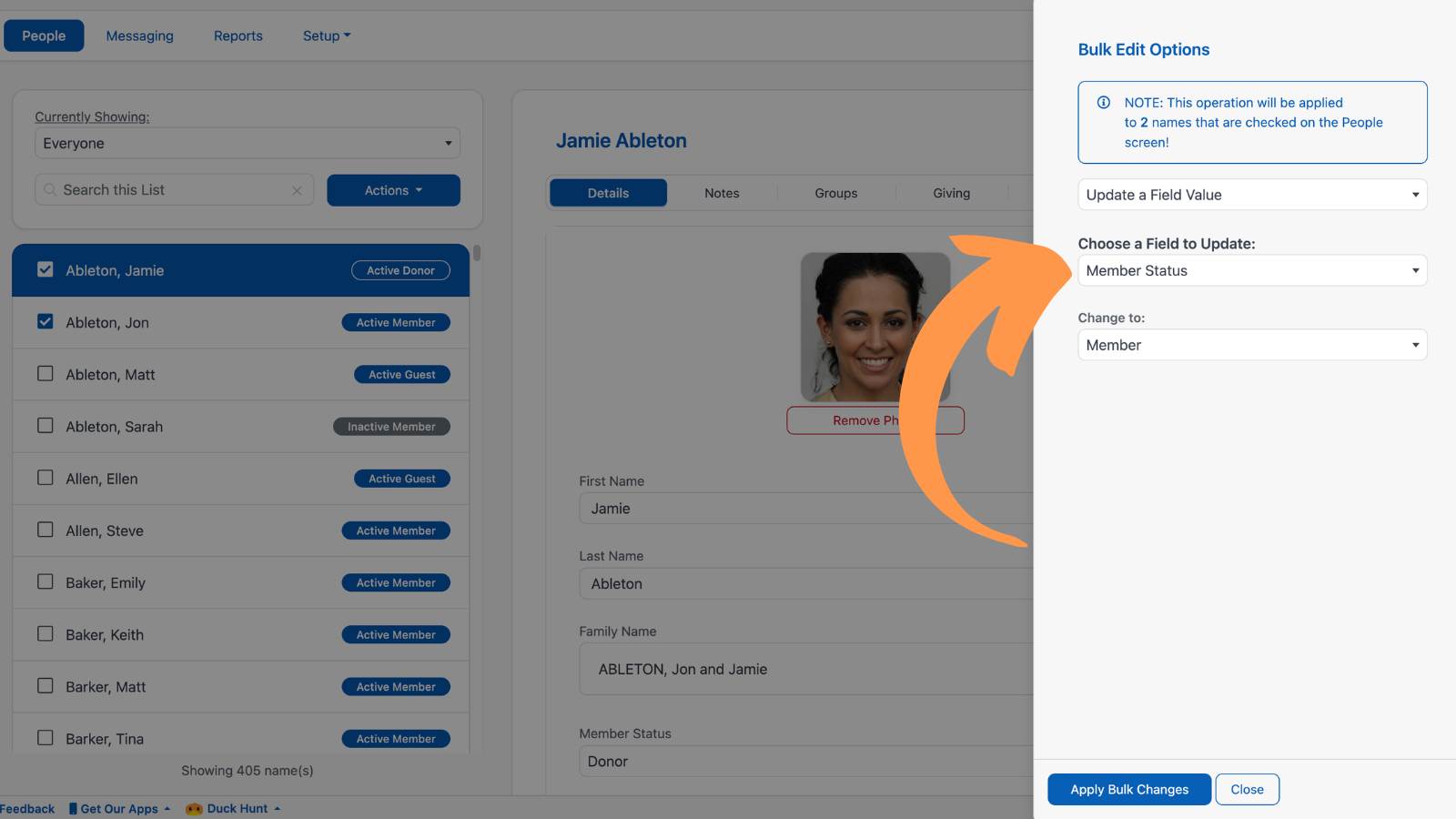Open the Currently Showing Everyone dropdown
This screenshot has height=819, width=1456.
[x=248, y=143]
